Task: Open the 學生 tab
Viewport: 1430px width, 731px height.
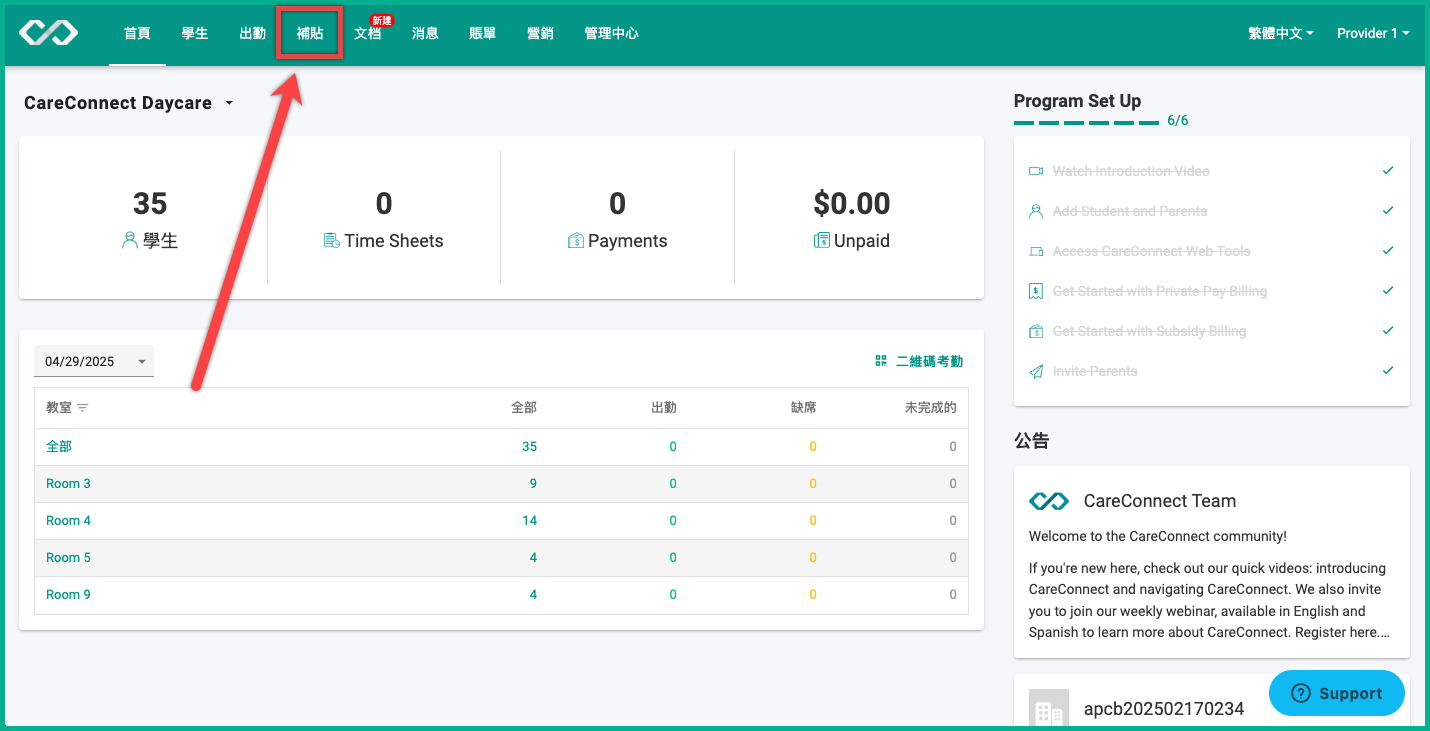Action: tap(195, 33)
